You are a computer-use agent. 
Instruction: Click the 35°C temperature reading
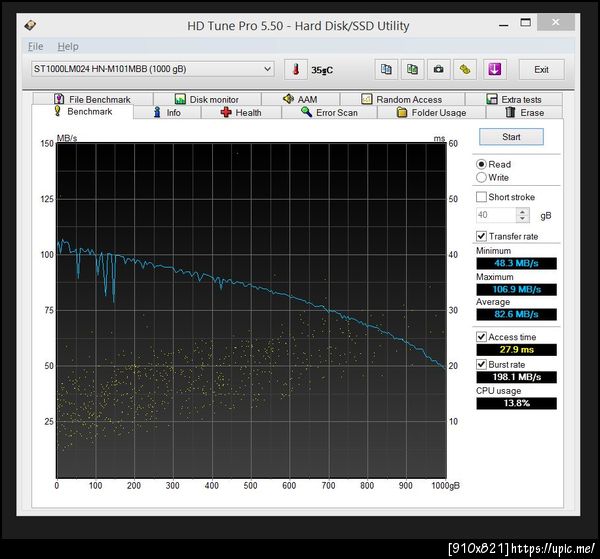click(322, 70)
